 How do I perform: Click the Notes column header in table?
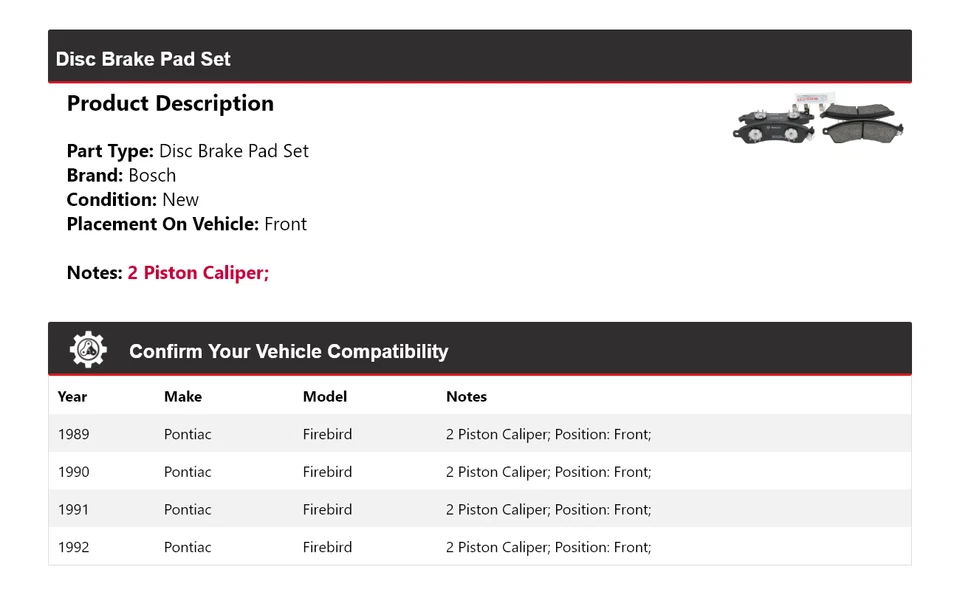[466, 397]
